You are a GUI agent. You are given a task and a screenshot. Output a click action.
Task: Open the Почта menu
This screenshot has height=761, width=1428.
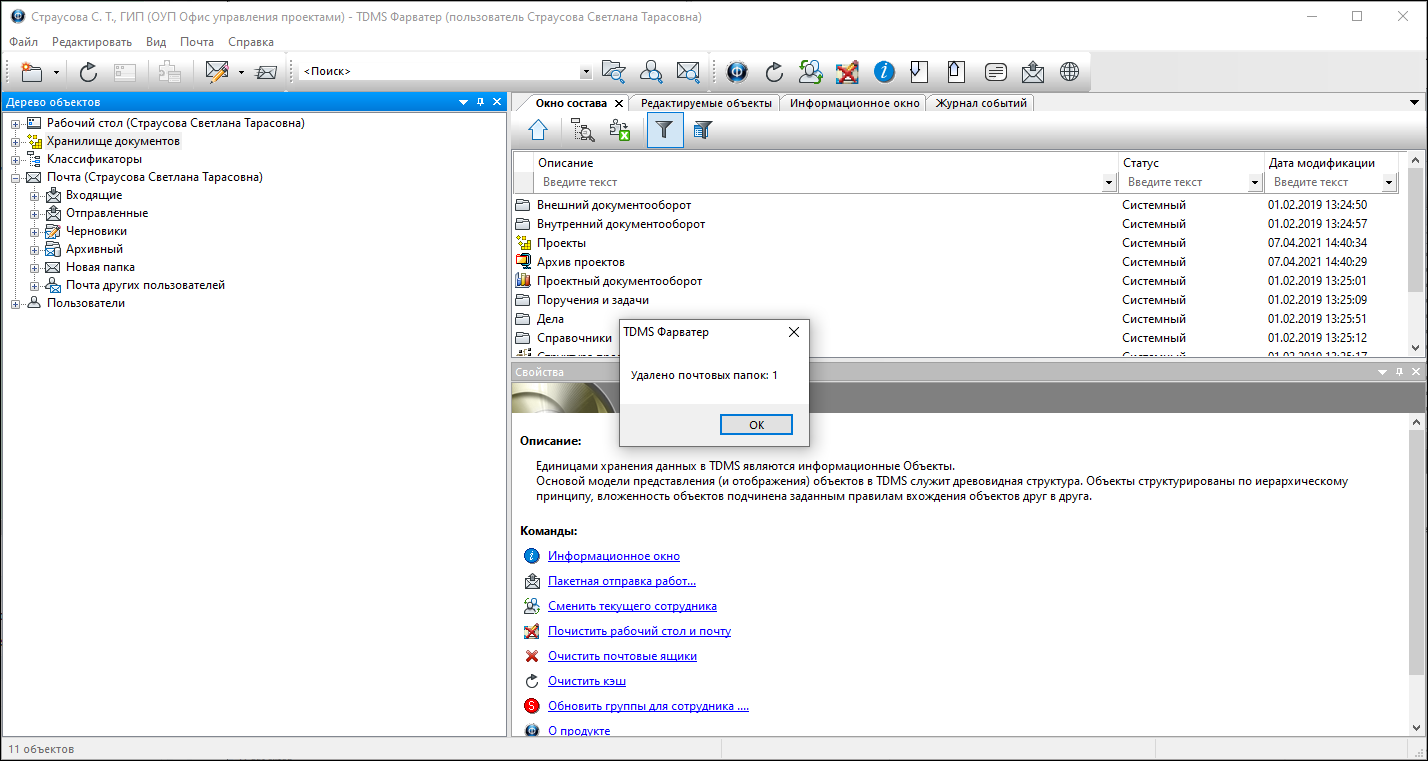(x=197, y=42)
